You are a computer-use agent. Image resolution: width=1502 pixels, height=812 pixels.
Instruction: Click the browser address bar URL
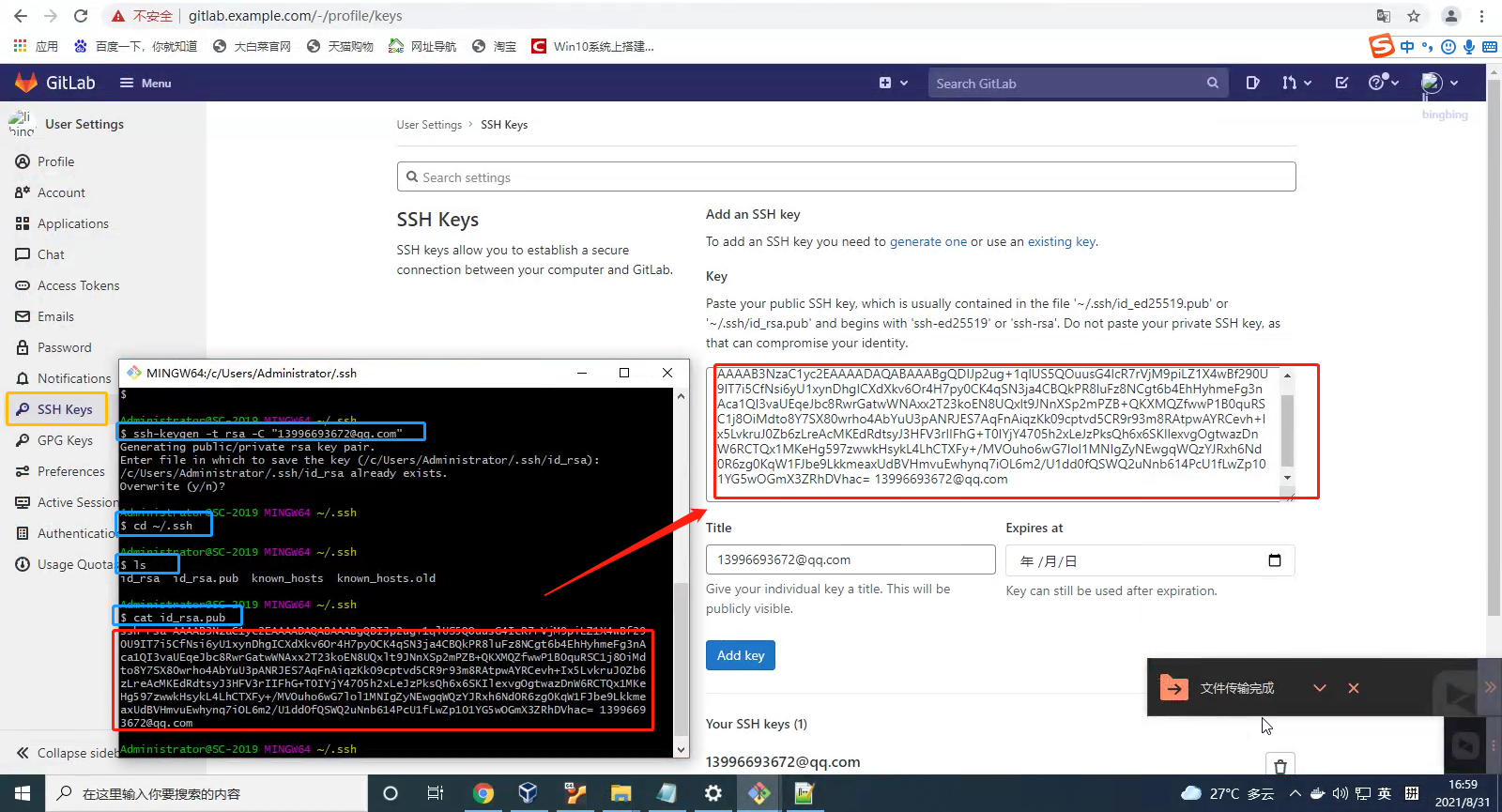coord(295,16)
